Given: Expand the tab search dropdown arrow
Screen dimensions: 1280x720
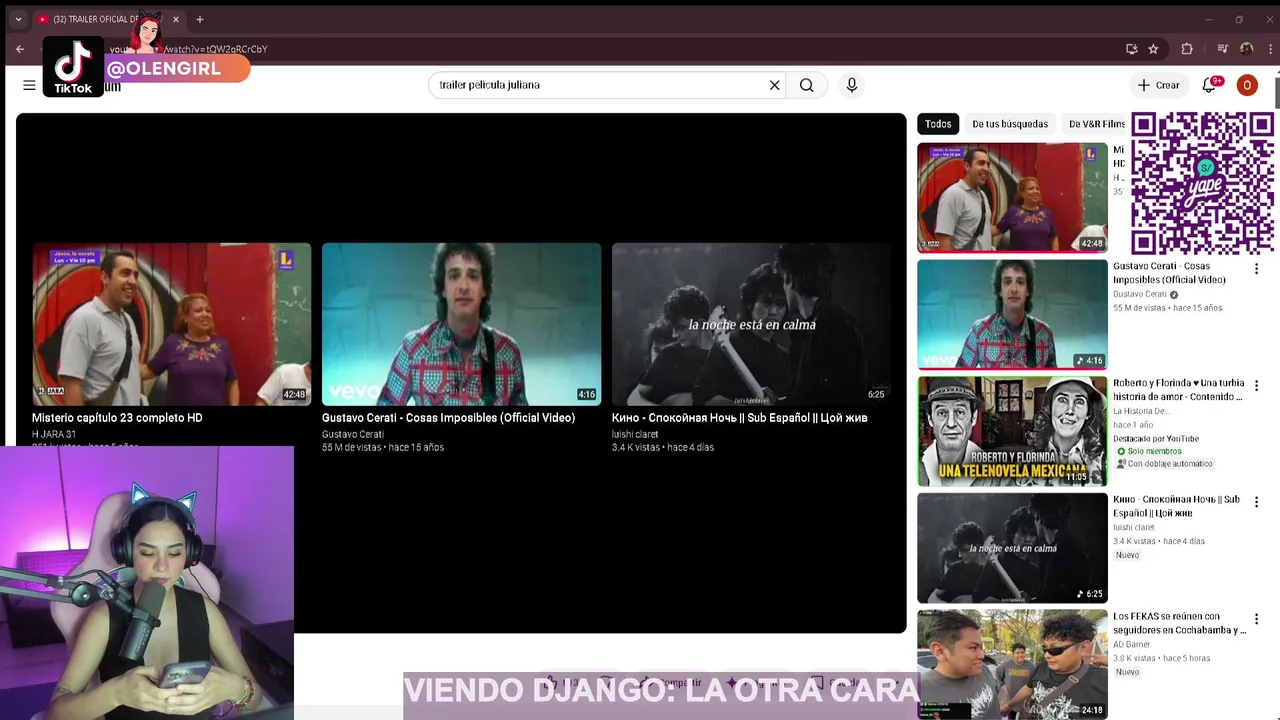Looking at the screenshot, I should pos(18,19).
